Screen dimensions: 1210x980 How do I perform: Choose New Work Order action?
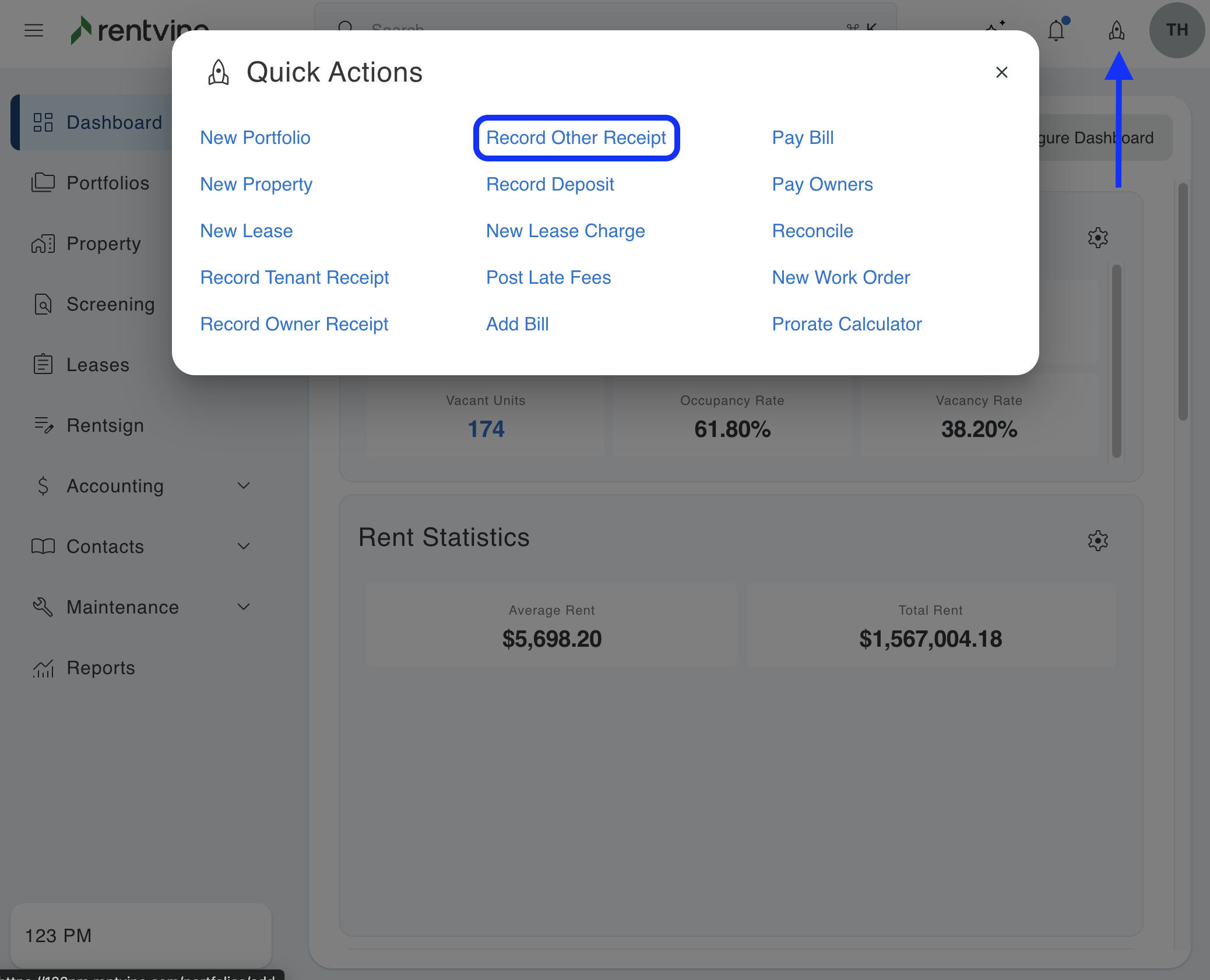(840, 277)
